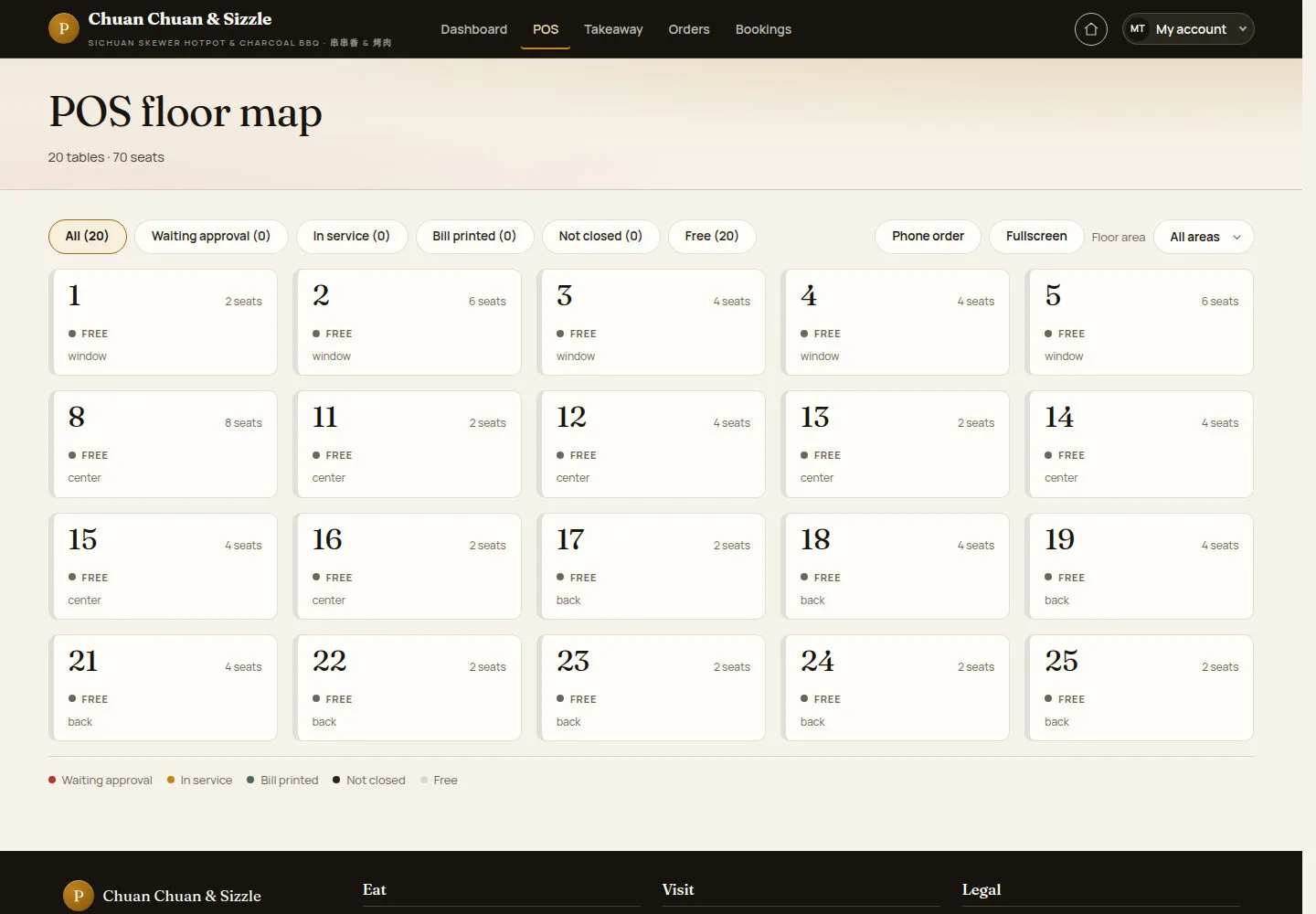
Task: Filter tables by Free (20)
Action: coord(712,236)
